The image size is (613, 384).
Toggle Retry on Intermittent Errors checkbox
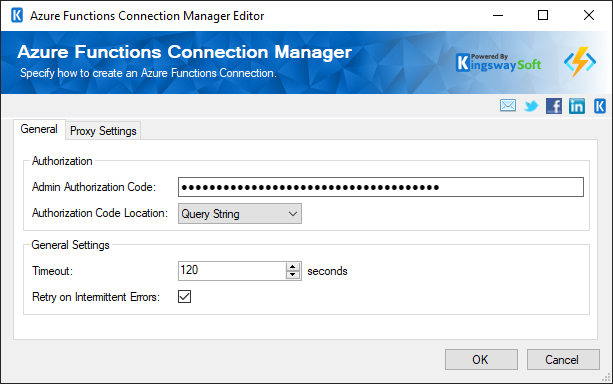point(185,296)
